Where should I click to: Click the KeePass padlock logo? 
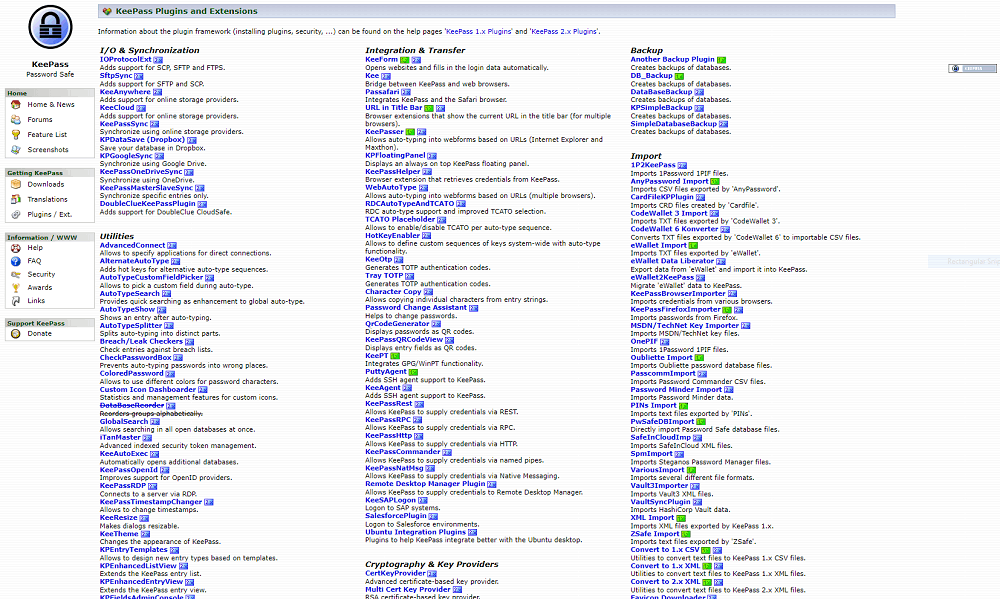(x=50, y=27)
